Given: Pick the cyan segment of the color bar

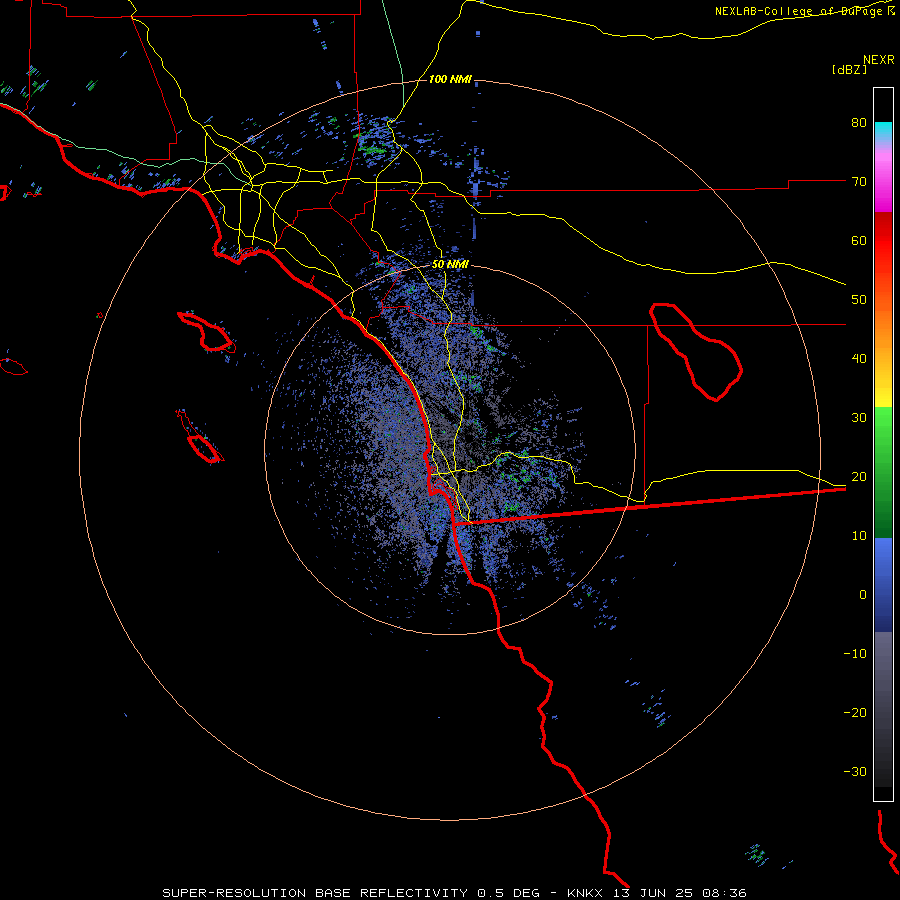Looking at the screenshot, I should tap(883, 131).
